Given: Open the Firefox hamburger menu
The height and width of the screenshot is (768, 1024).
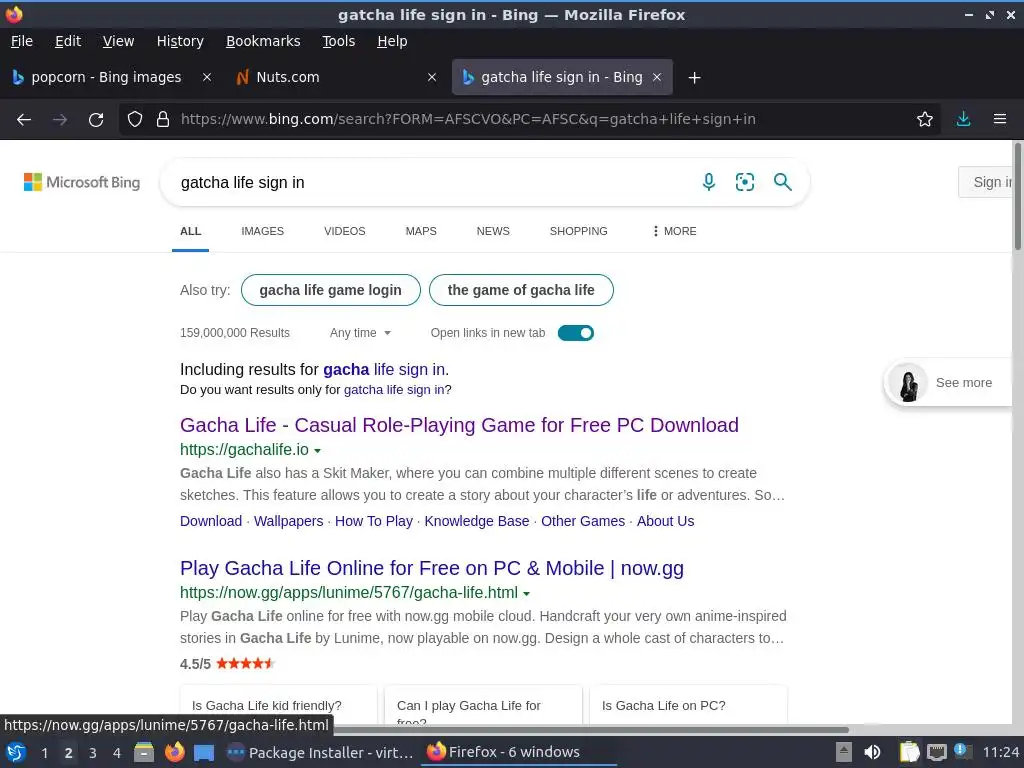Looking at the screenshot, I should click(1000, 120).
